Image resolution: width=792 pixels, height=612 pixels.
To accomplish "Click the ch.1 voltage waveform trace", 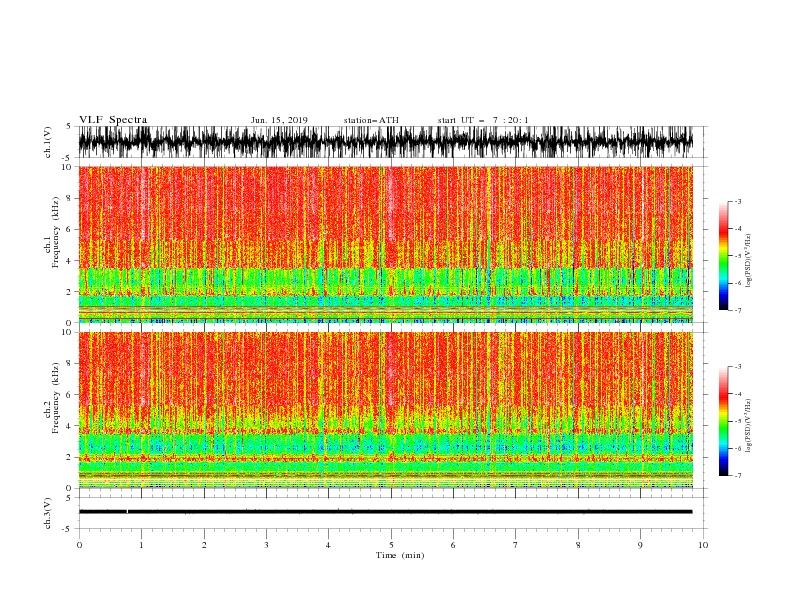I will click(x=385, y=142).
